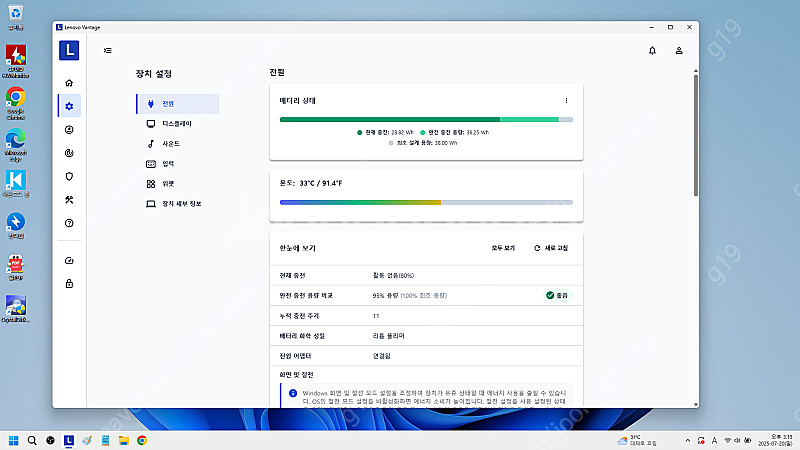This screenshot has height=450, width=800.
Task: Open the blue notepad taskbar icon
Action: (106, 440)
